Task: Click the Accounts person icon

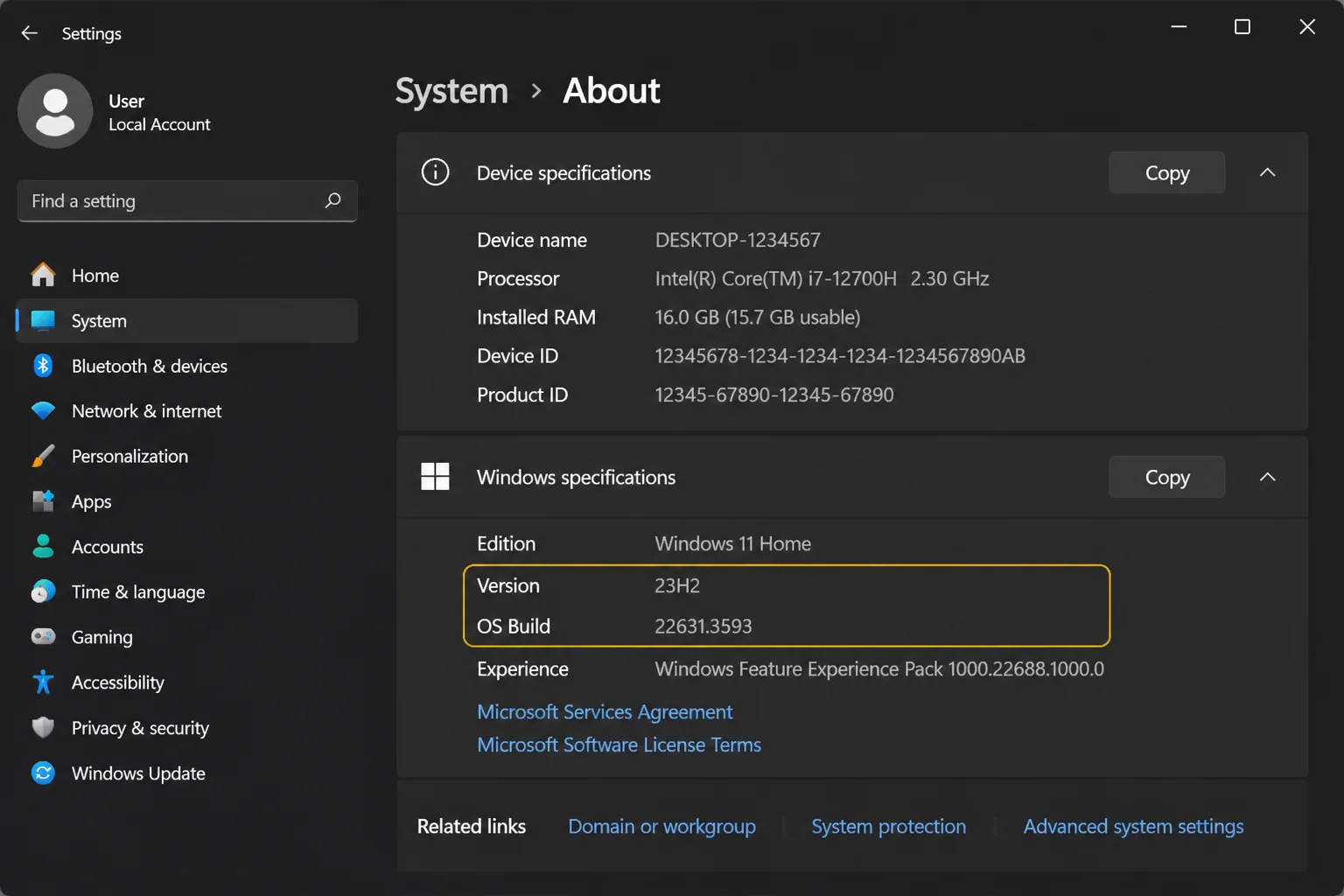Action: (43, 546)
